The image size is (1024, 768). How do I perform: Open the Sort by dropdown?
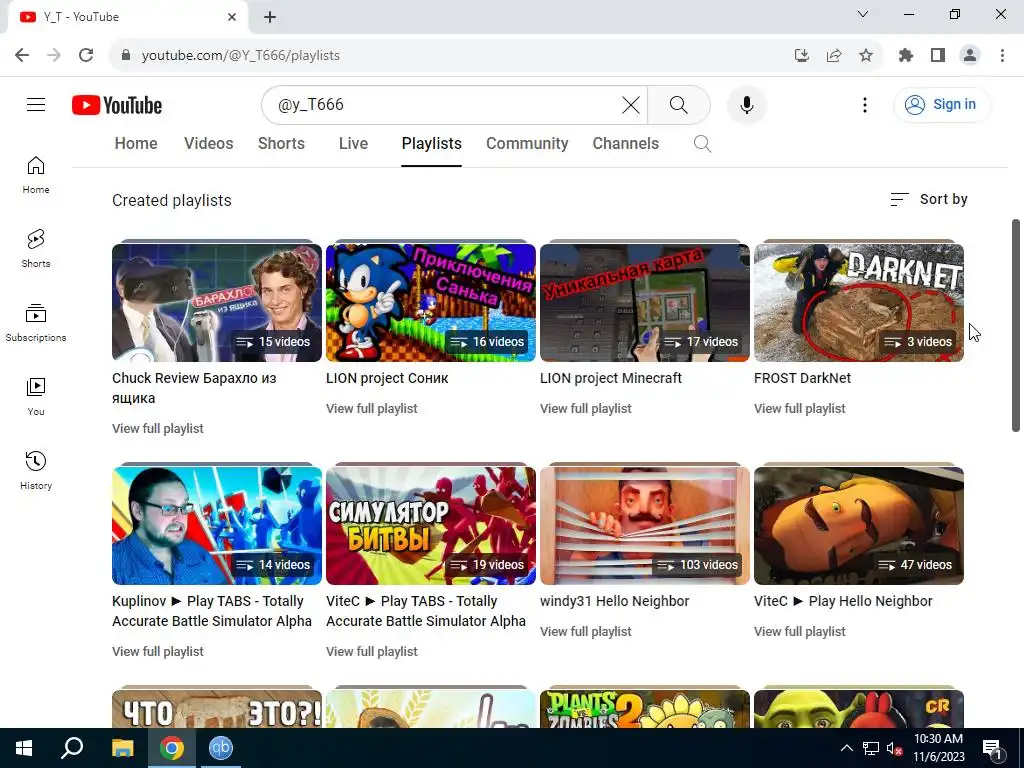[x=929, y=199]
